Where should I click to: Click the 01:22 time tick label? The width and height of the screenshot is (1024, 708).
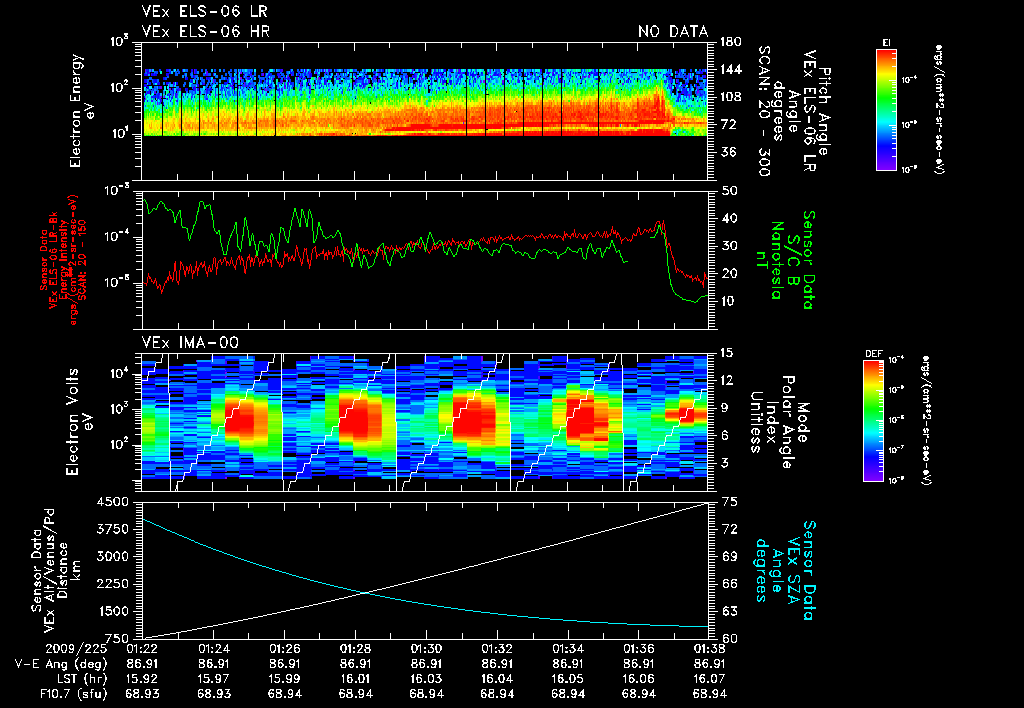tap(142, 649)
